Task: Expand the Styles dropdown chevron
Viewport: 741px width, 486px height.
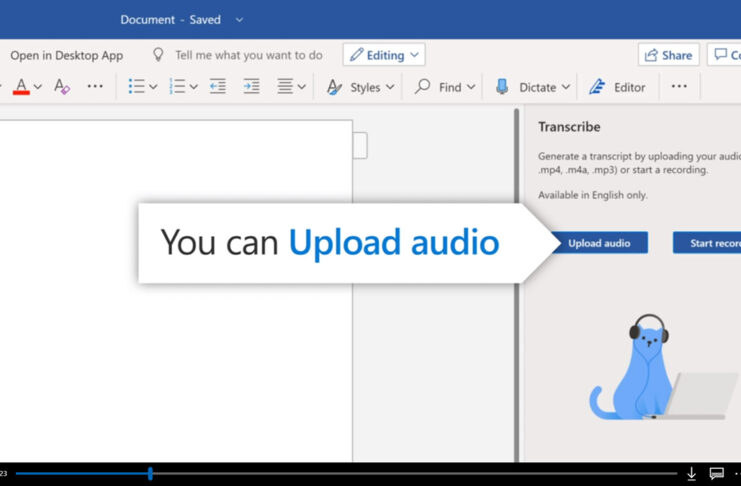Action: pos(390,87)
